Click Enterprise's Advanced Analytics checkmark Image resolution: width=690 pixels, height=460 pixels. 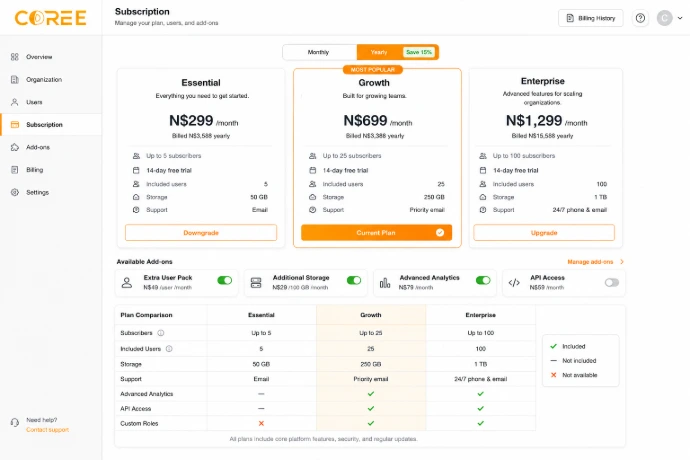pos(481,394)
